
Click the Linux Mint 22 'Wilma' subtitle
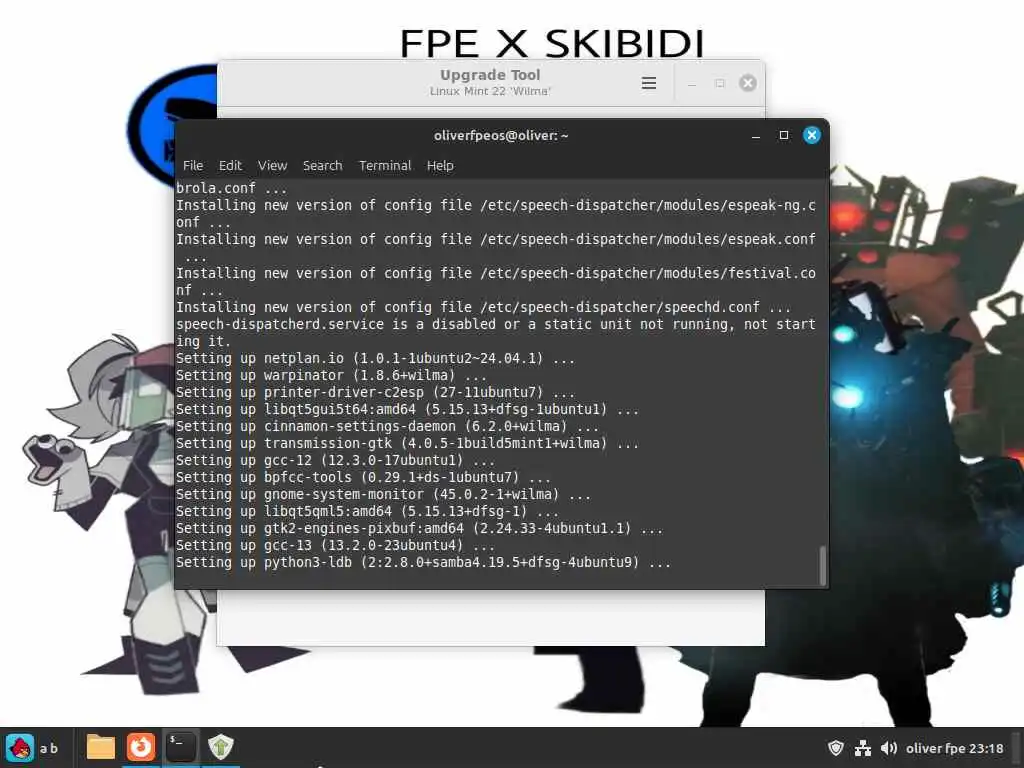coord(490,91)
